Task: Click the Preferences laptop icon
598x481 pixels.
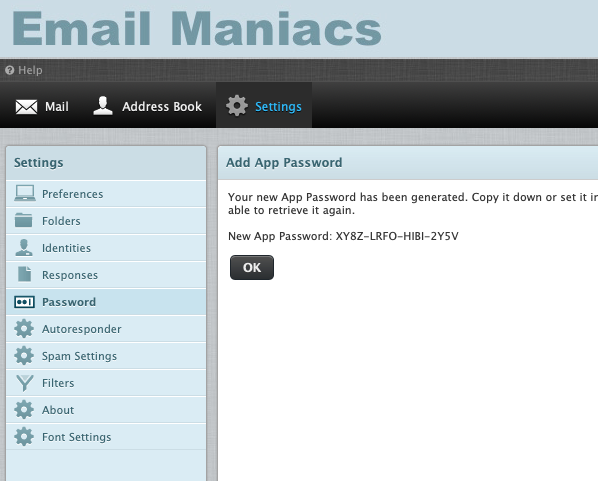Action: [25, 193]
